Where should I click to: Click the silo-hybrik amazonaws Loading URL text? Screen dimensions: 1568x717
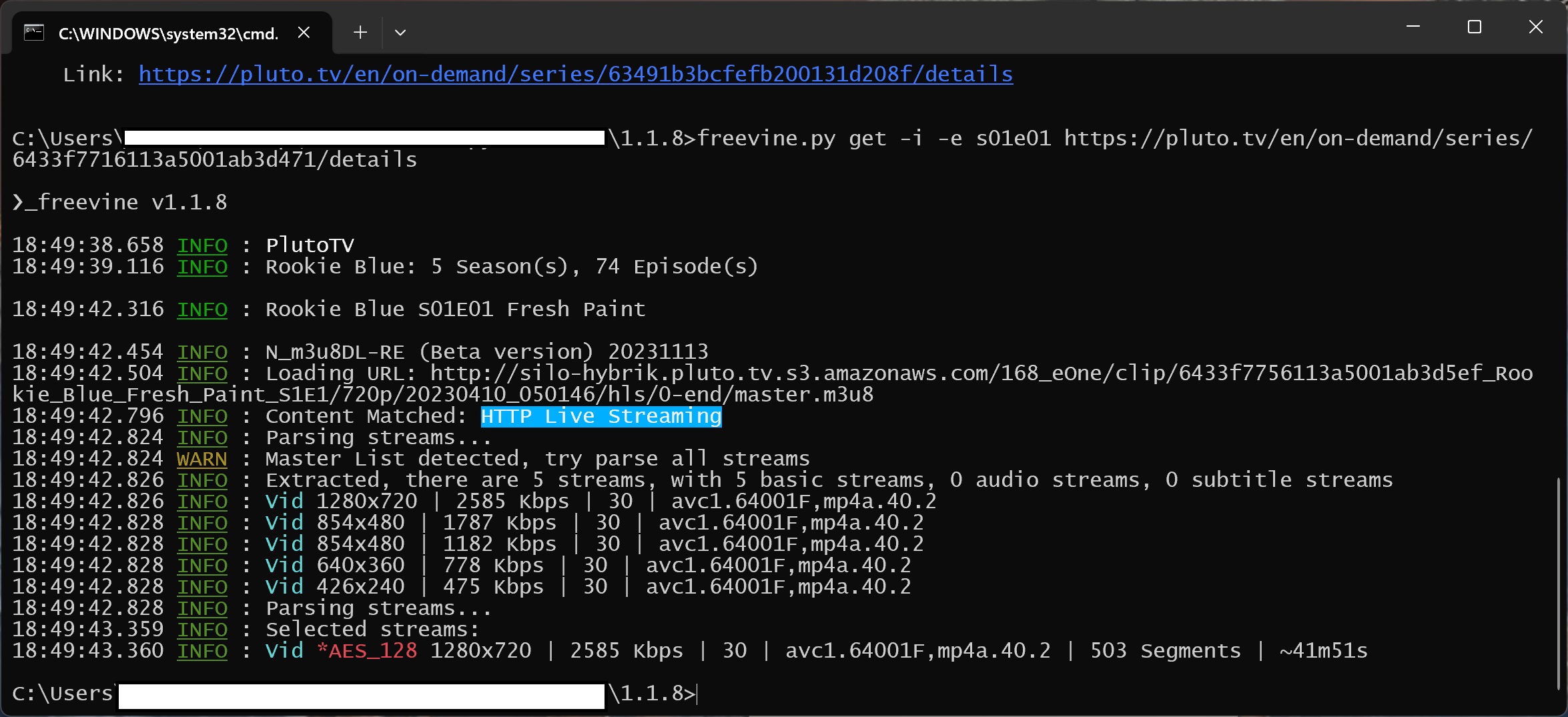(981, 373)
